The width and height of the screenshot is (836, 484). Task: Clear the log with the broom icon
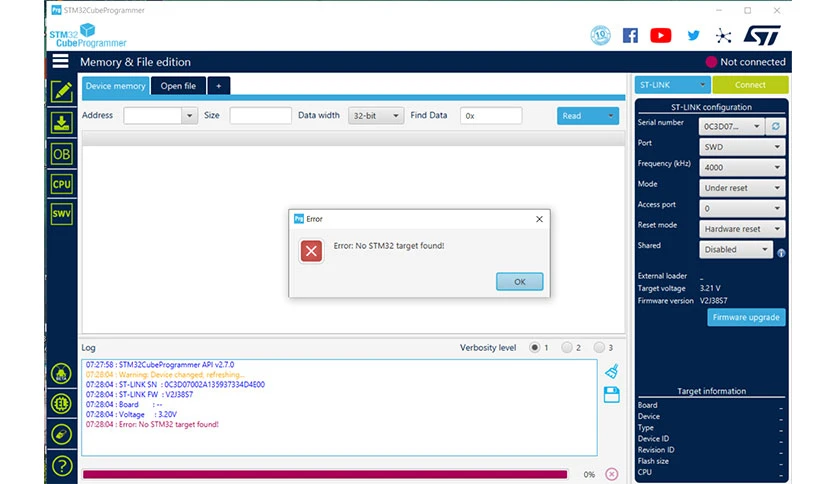coord(612,371)
